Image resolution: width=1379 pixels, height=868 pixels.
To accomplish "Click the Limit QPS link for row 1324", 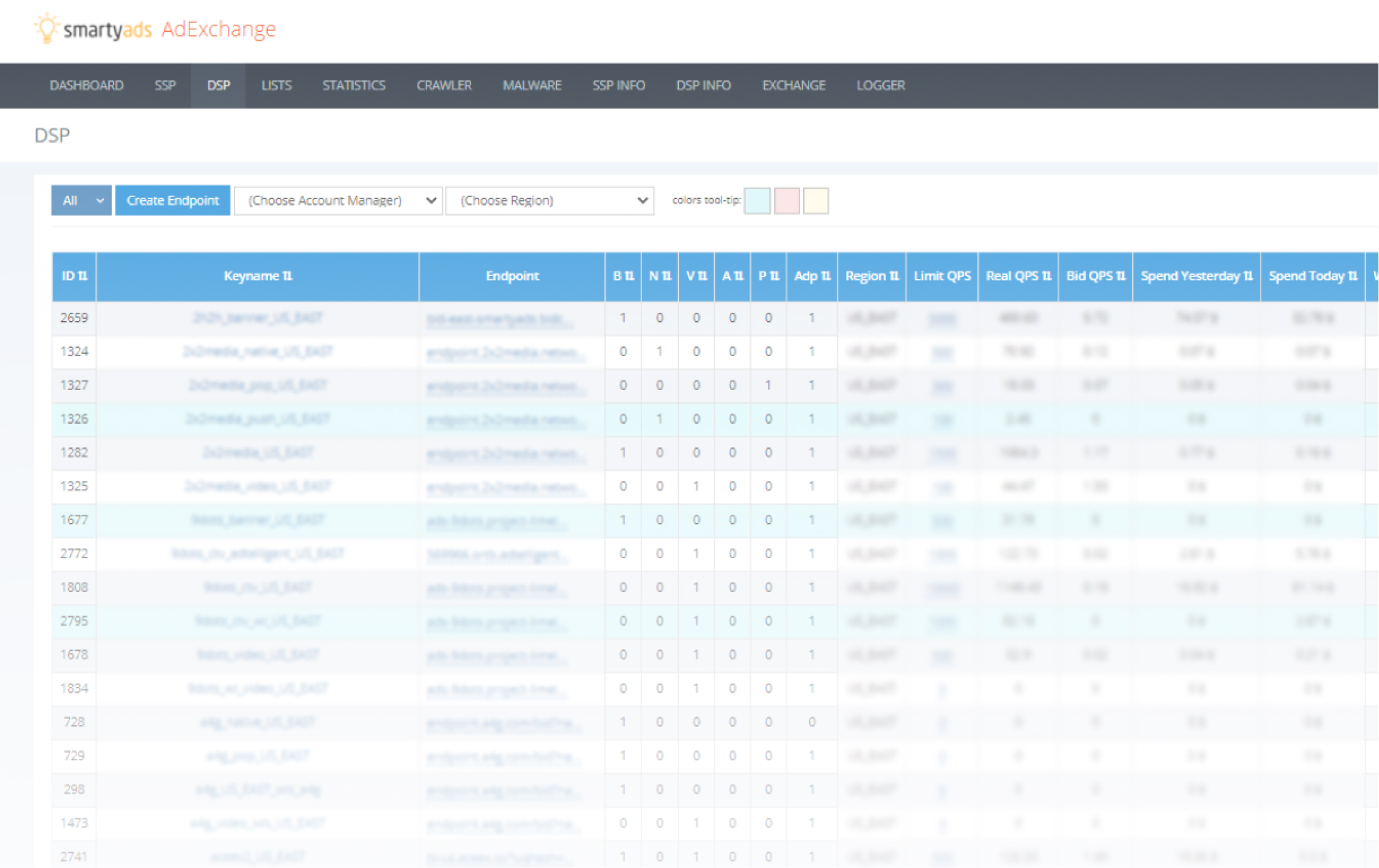I will (x=942, y=351).
